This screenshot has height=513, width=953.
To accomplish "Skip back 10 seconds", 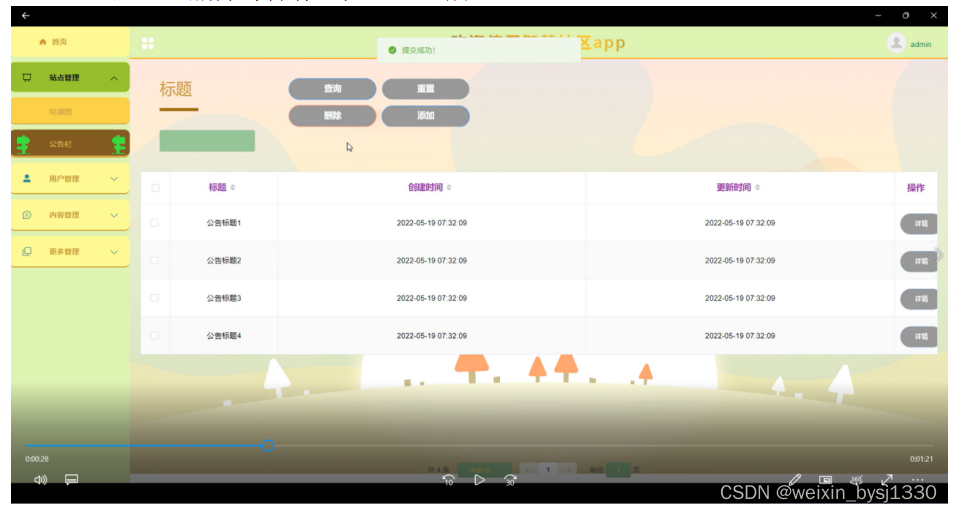I will tap(448, 480).
